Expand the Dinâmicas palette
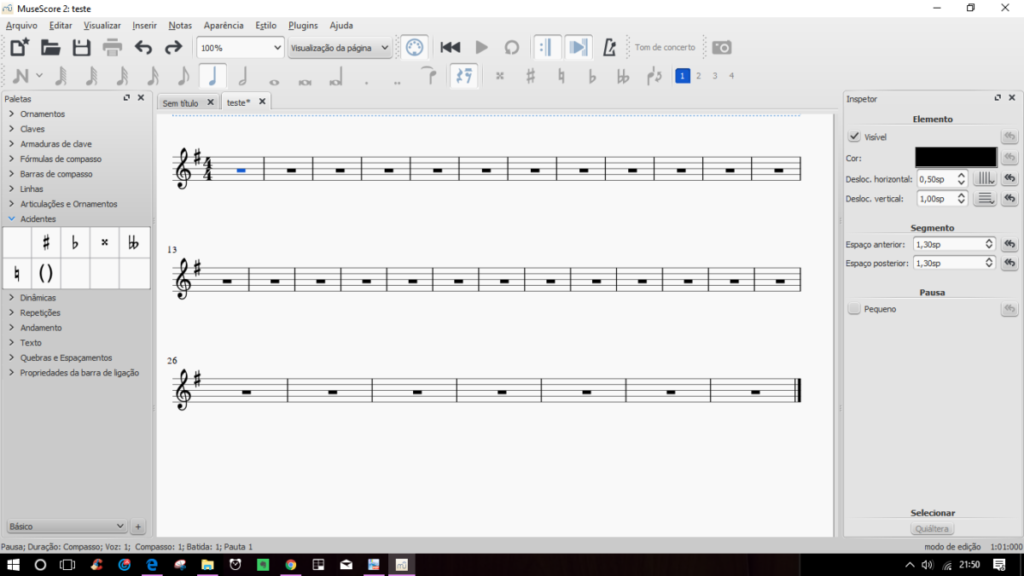1024x576 pixels. 38,297
